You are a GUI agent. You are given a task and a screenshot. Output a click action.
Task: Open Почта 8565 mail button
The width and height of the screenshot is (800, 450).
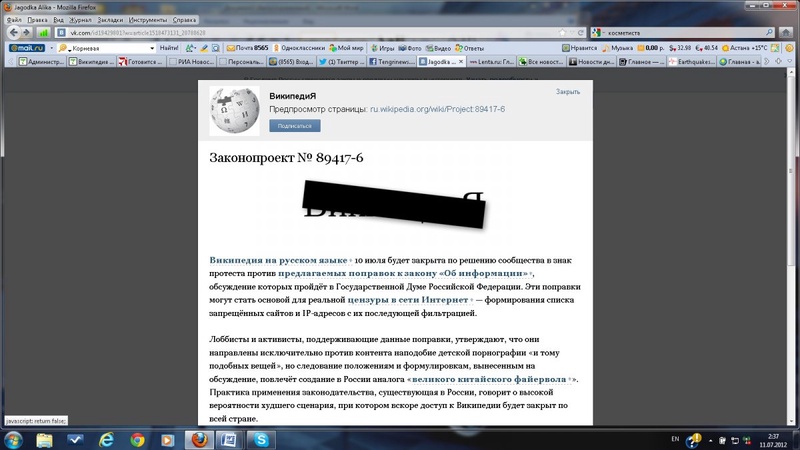click(x=247, y=48)
